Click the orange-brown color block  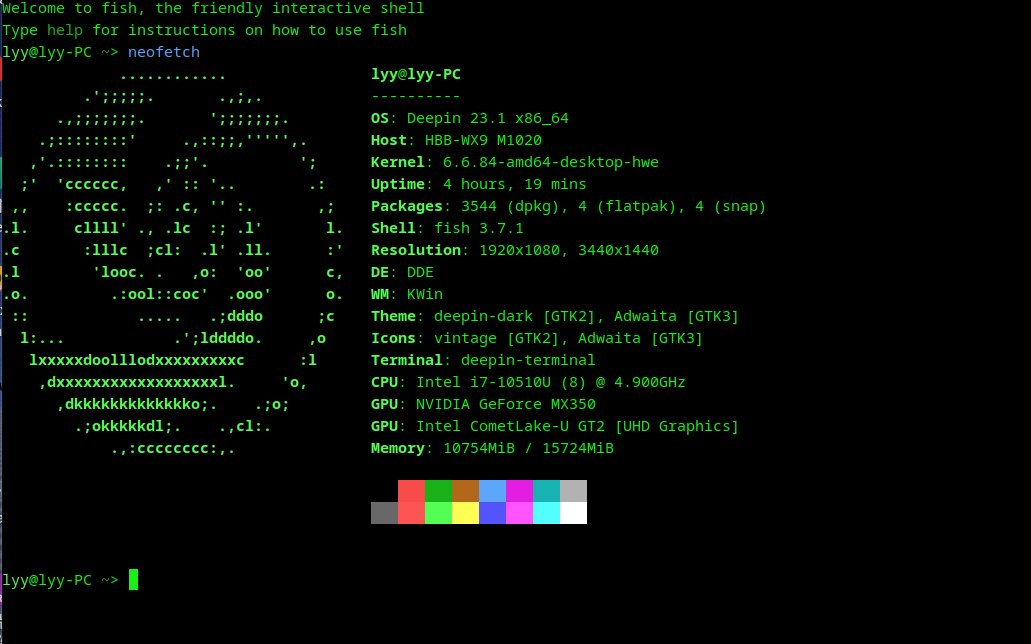465,491
